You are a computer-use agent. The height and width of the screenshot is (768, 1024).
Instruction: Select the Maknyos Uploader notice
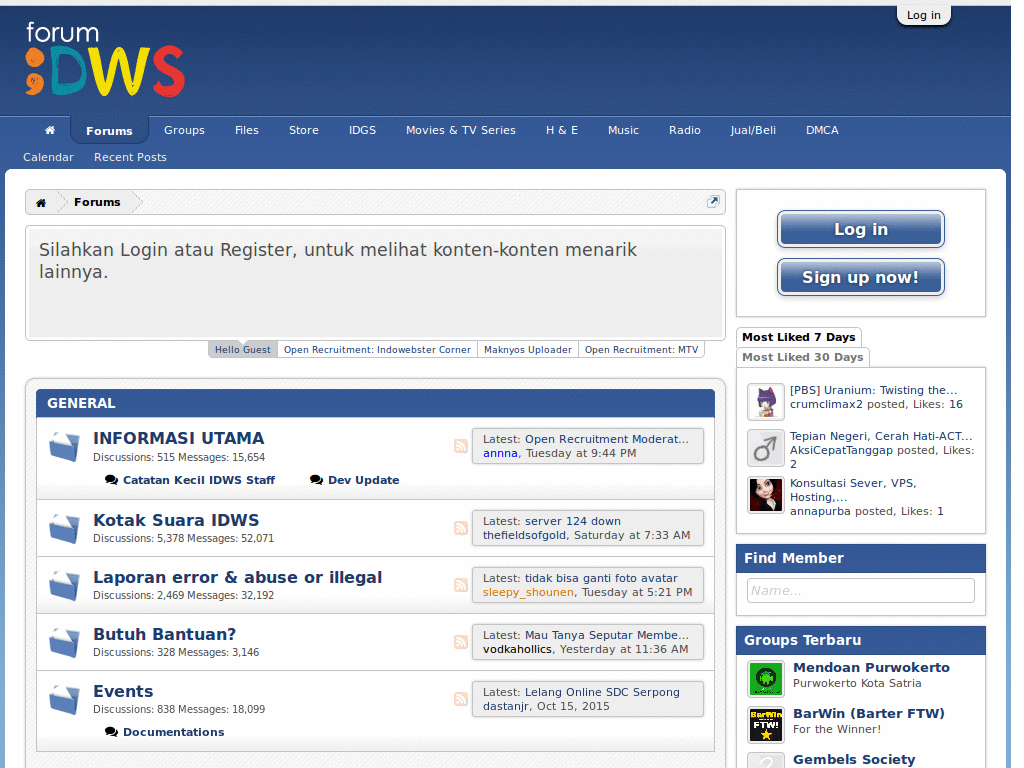(x=528, y=349)
